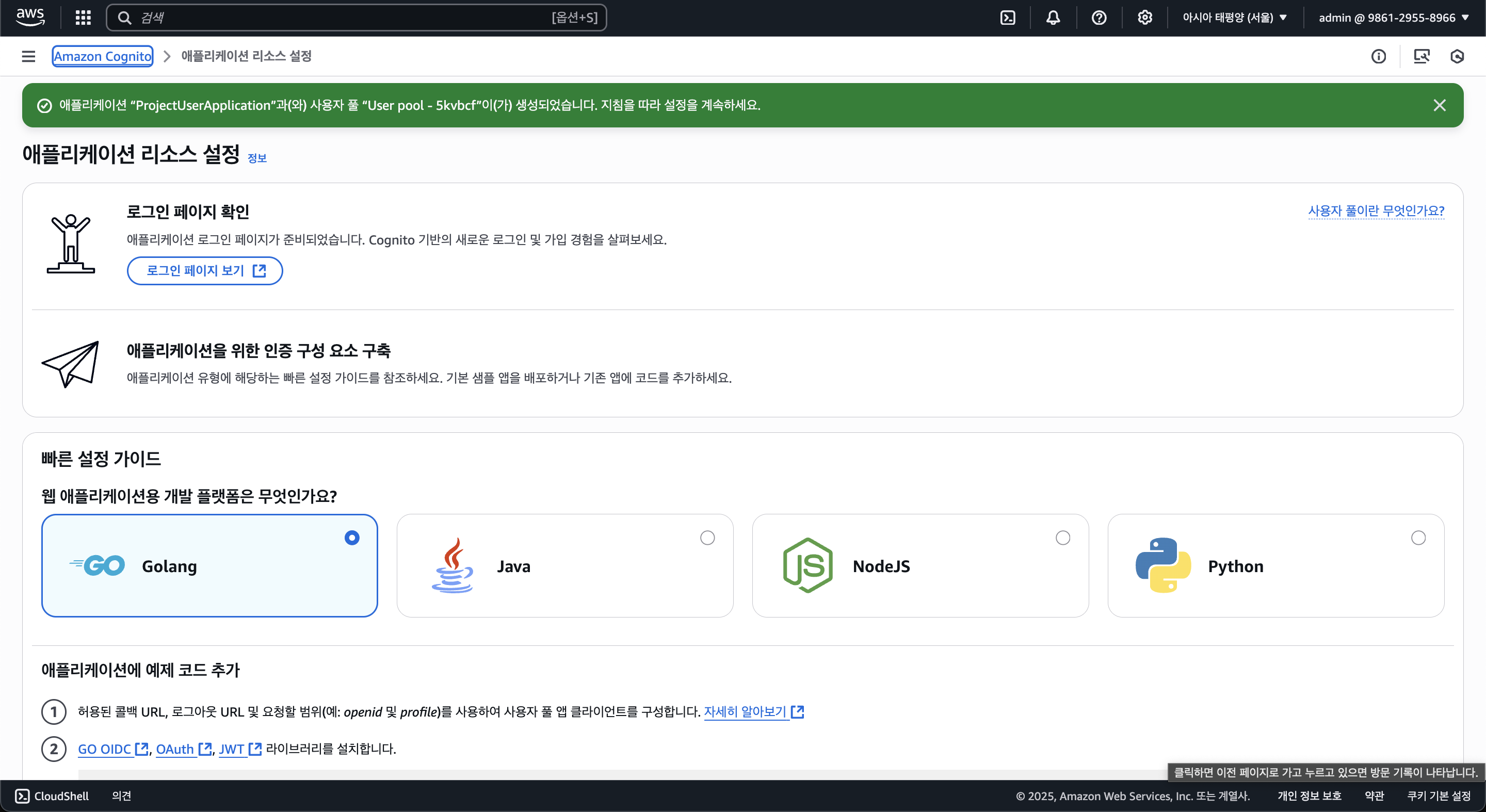Screen dimensions: 1486x812
Task: Open CloudShell from the top bar
Action: pyautogui.click(x=1007, y=18)
